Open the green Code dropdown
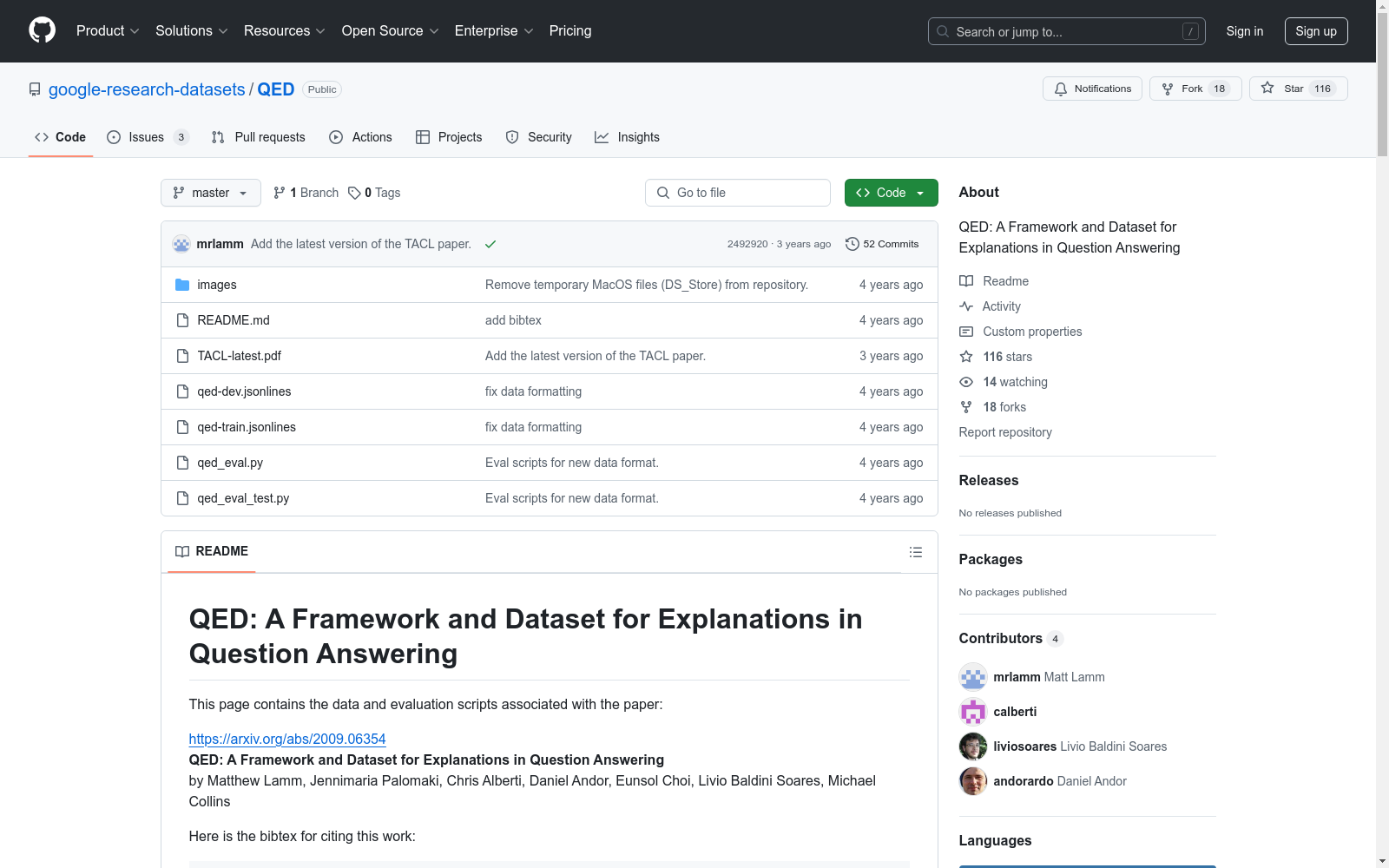Screen dimensions: 1389x868 click(x=891, y=193)
